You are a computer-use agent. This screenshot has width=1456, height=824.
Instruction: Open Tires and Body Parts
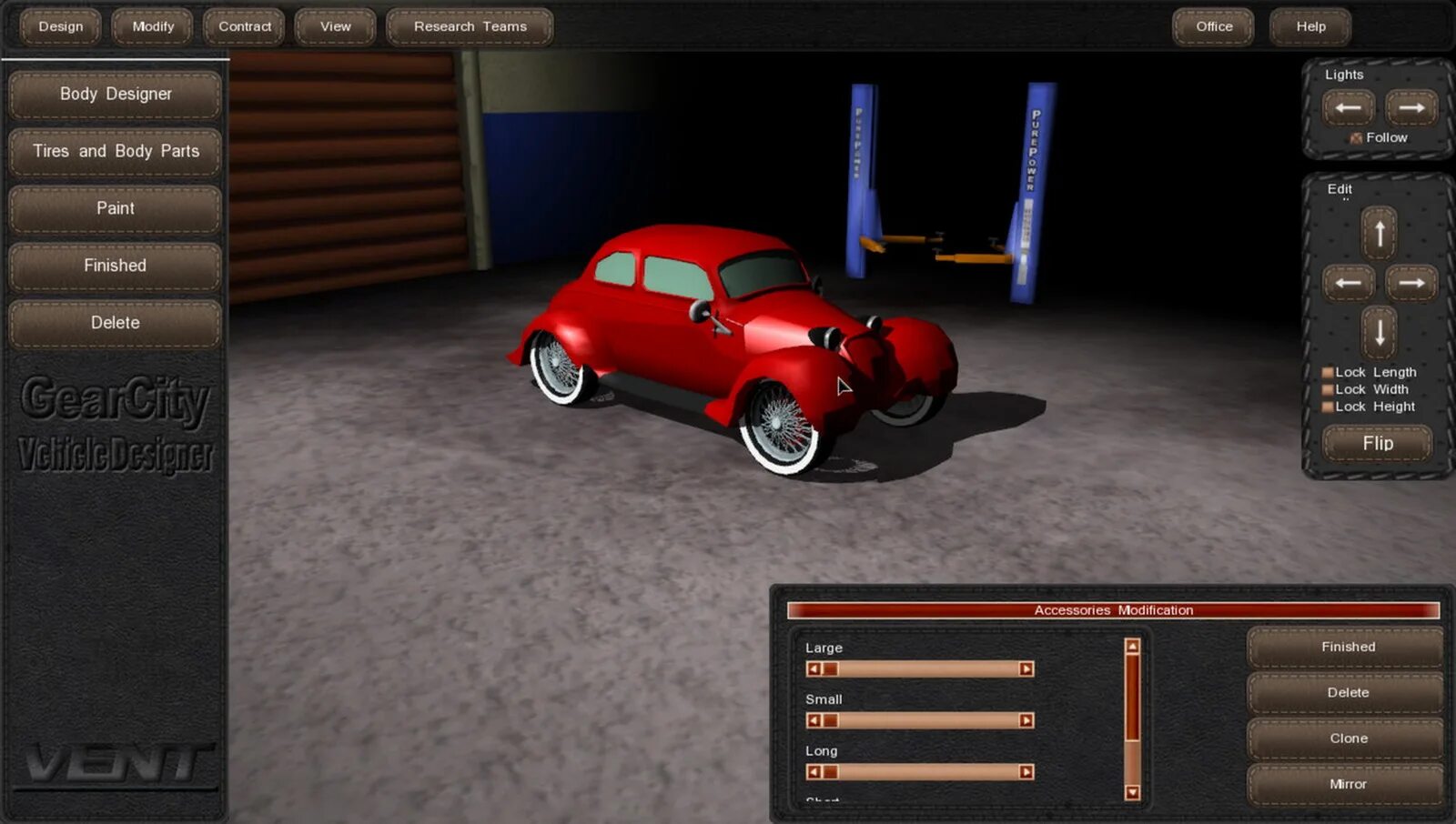[x=116, y=151]
